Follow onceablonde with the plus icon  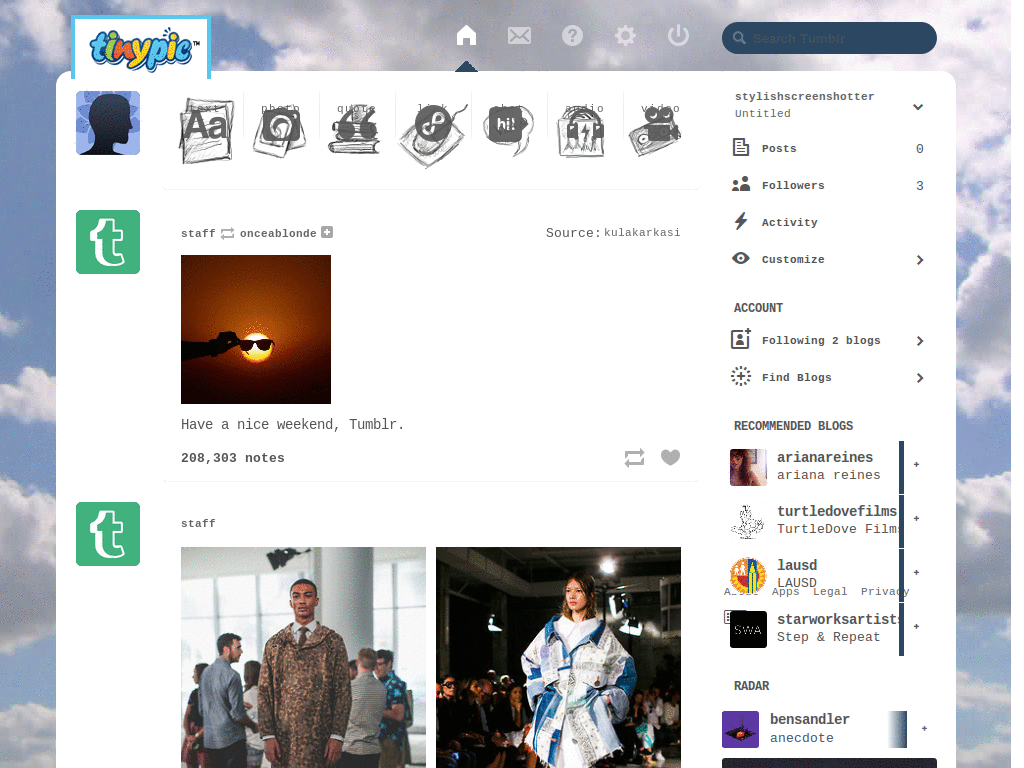click(327, 232)
